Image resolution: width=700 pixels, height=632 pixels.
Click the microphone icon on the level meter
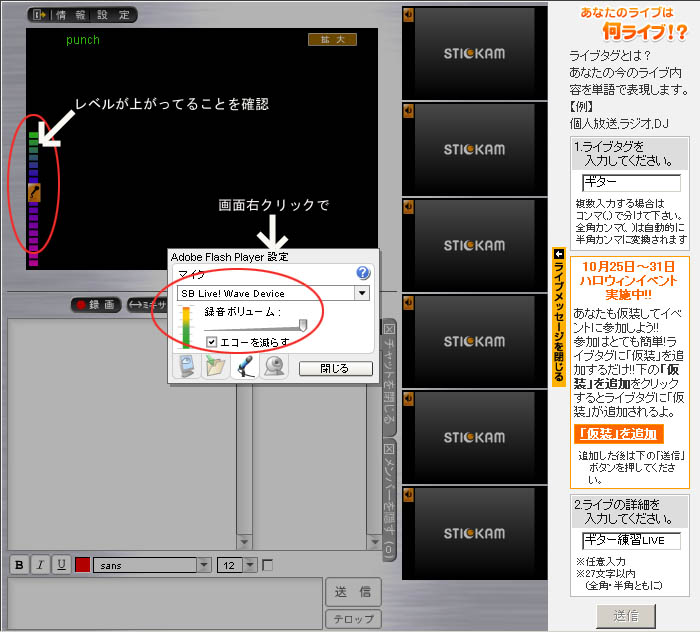coord(34,192)
